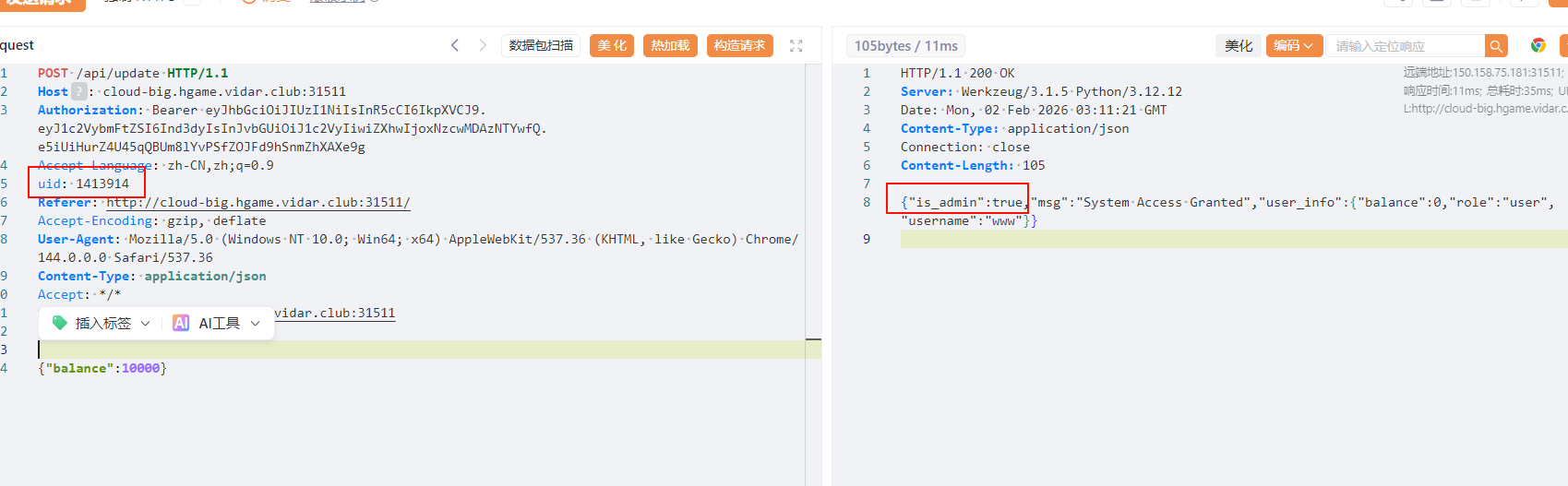Screen dimensions: 1568x486
Task: Click the green tag icon for 插入标签
Action: pyautogui.click(x=60, y=323)
